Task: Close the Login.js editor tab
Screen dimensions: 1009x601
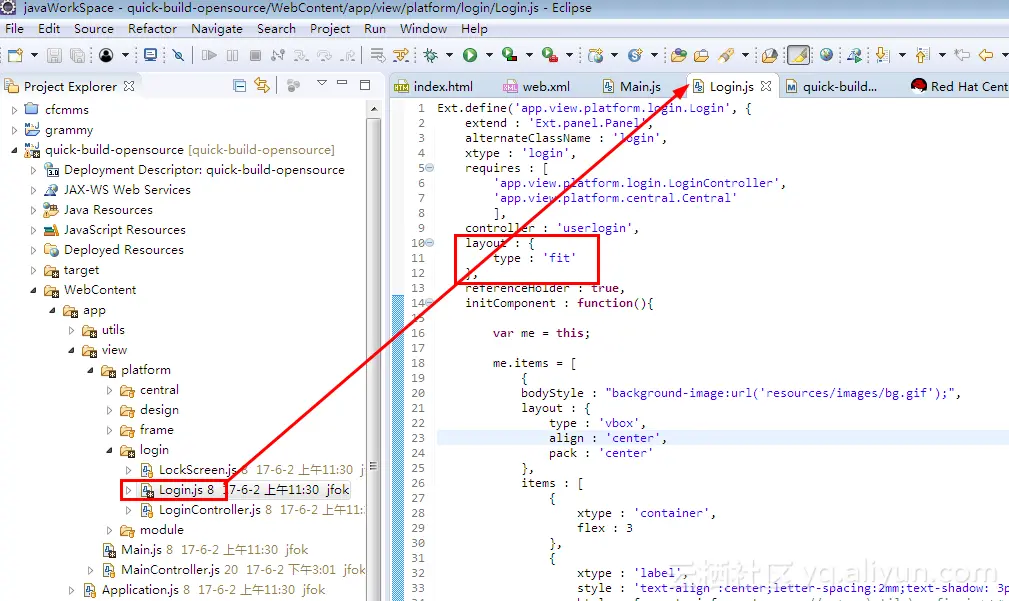Action: (x=766, y=86)
